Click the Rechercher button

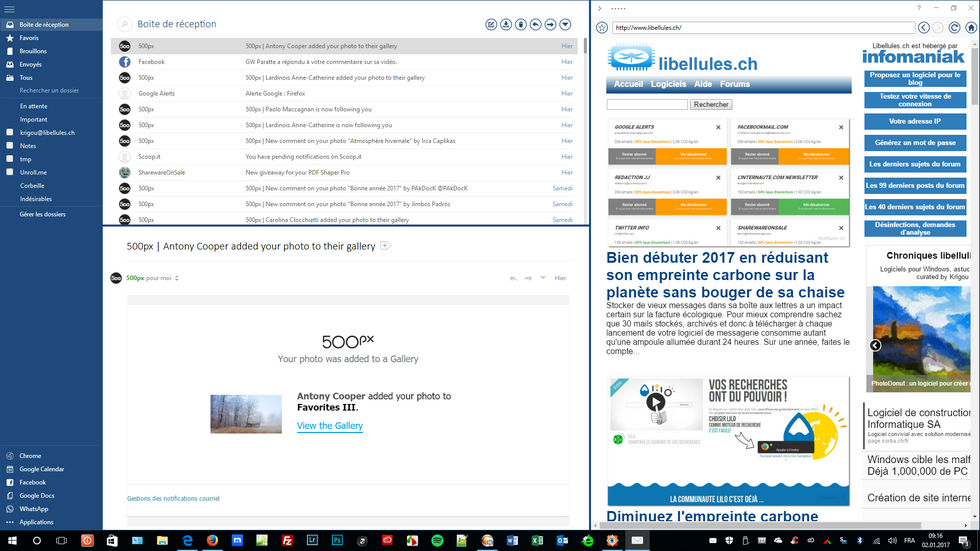click(711, 104)
